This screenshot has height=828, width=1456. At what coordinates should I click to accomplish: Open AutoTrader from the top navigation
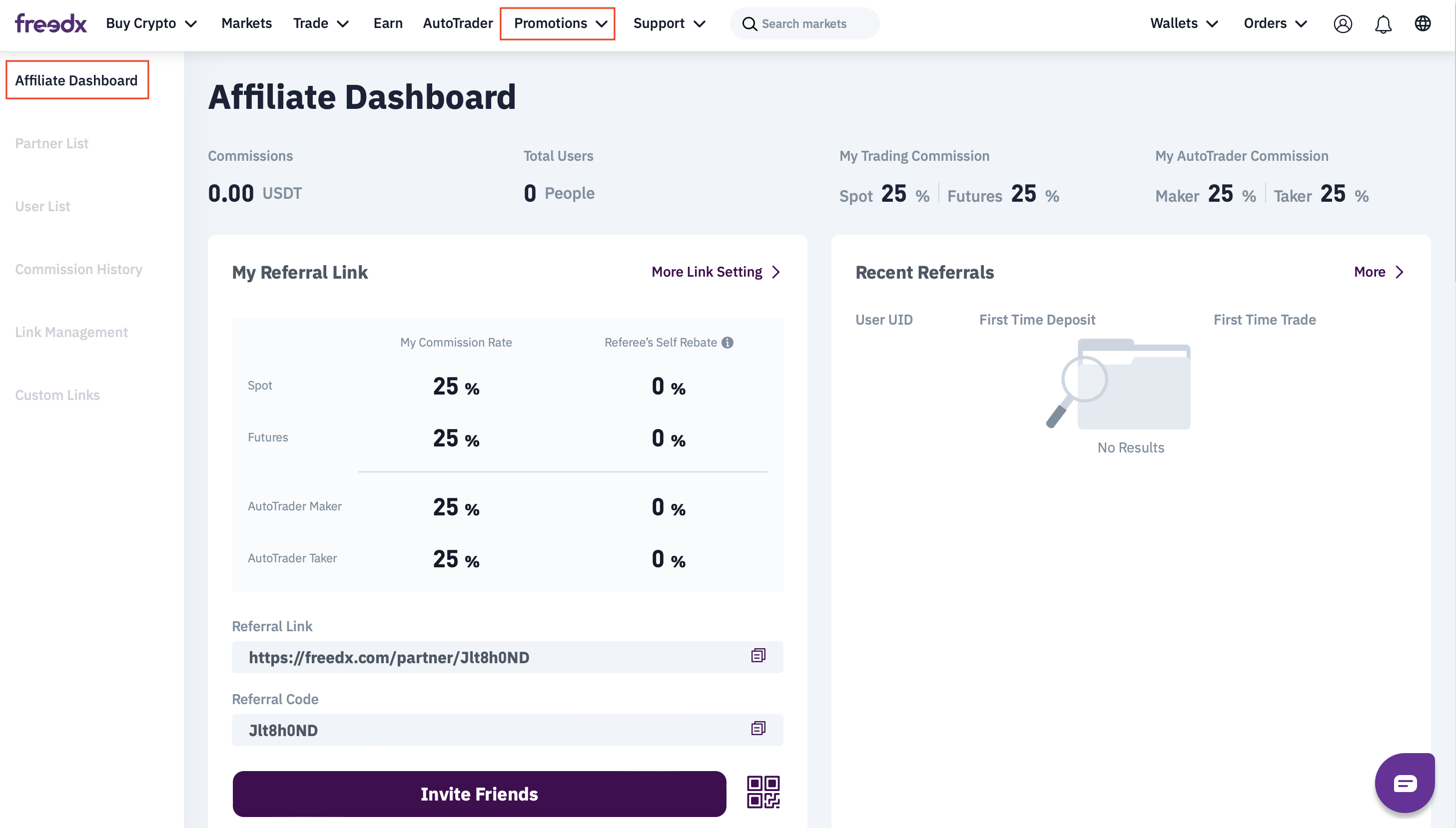[x=458, y=23]
